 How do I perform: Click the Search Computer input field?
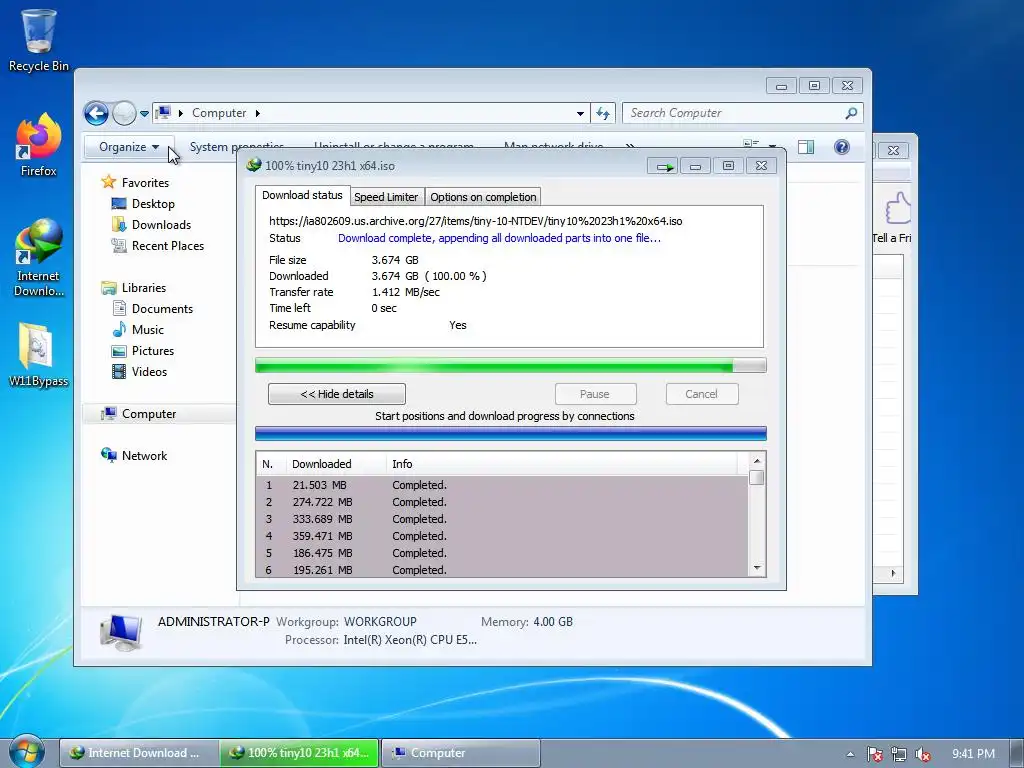[735, 113]
